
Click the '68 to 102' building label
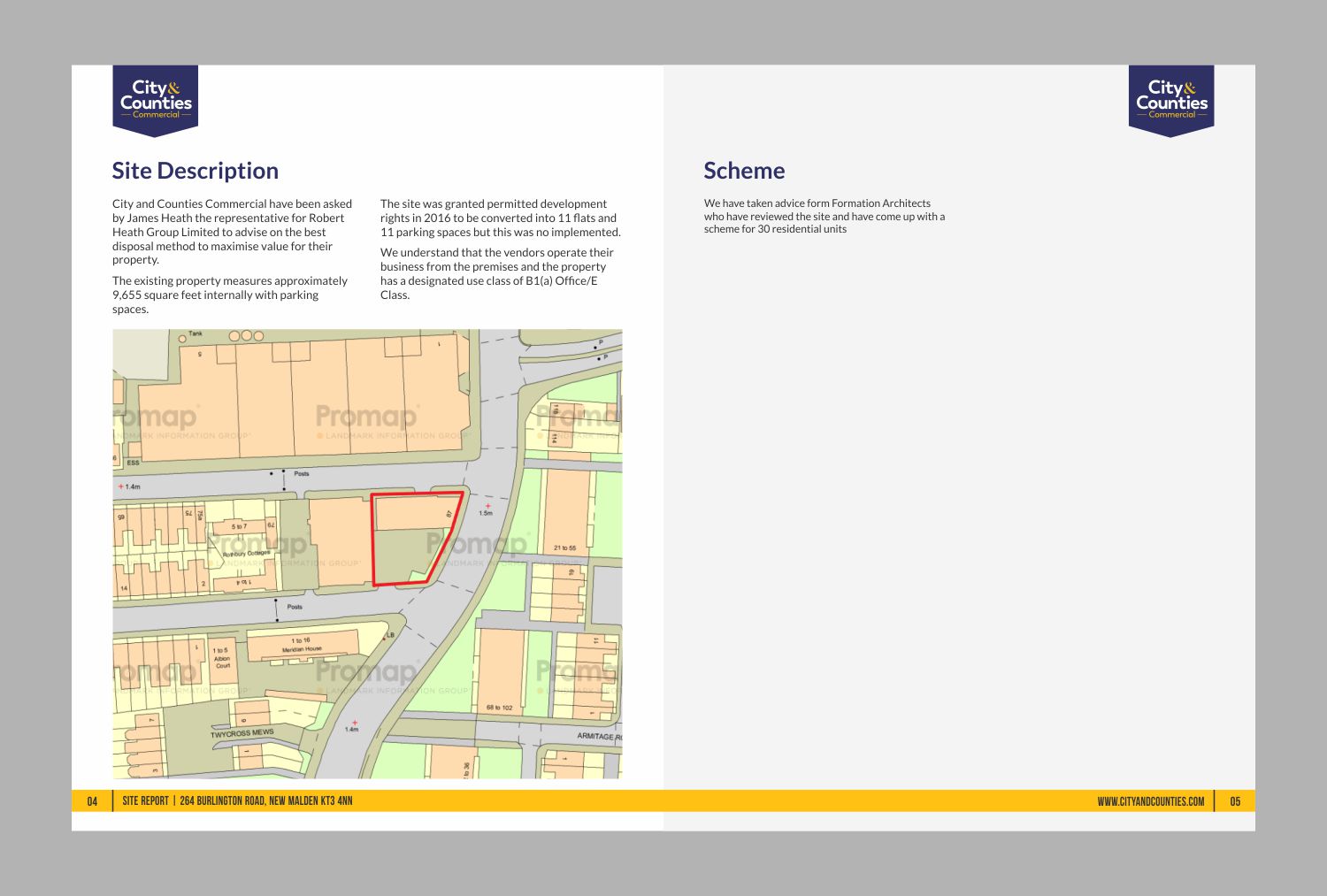point(499,708)
